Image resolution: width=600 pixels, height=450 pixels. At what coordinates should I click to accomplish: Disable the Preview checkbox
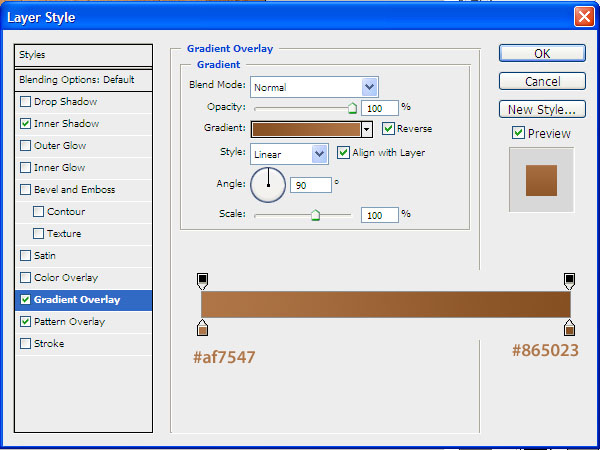click(x=517, y=133)
